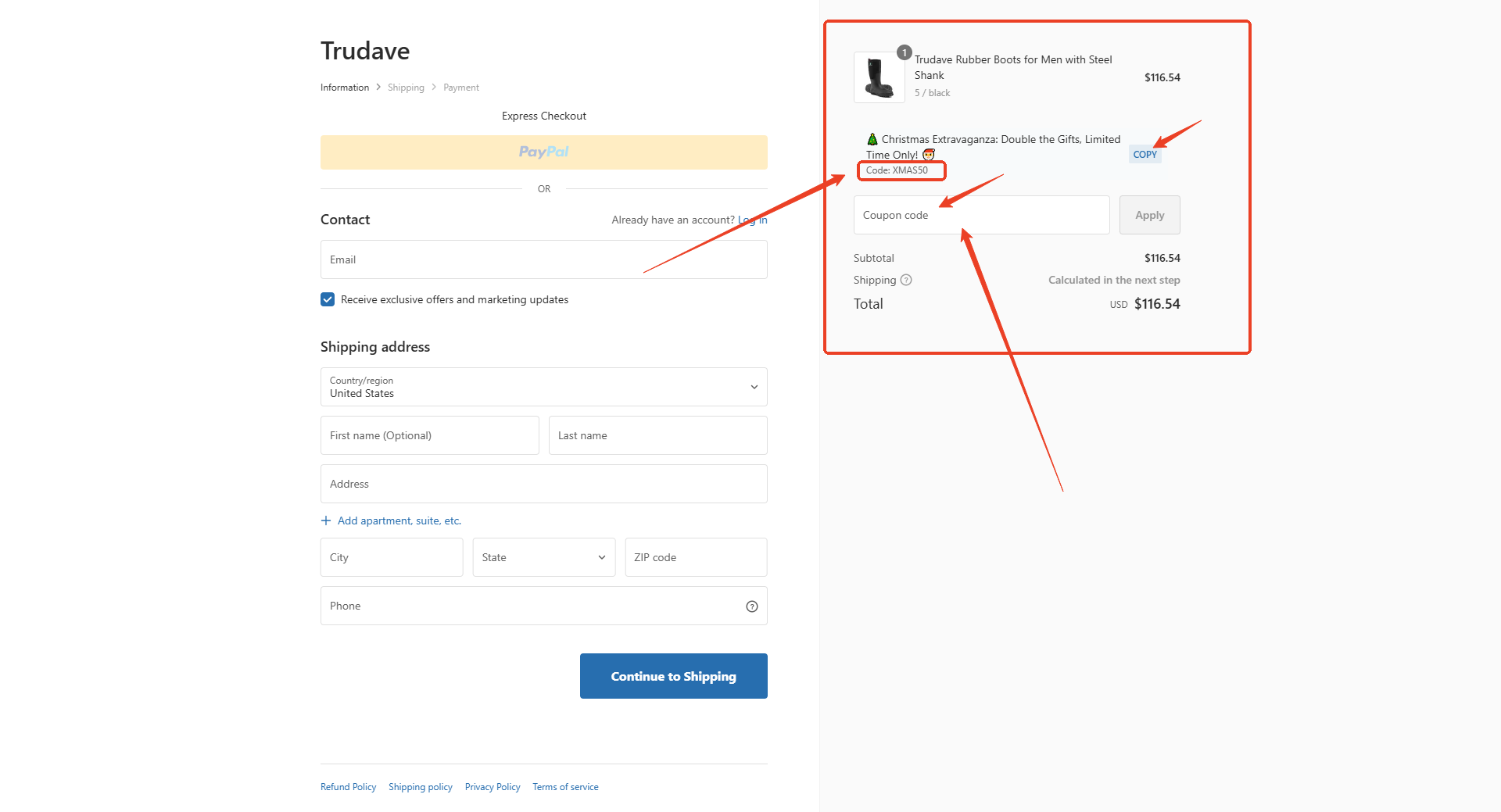Click the Christmas Extravaganza promo text
Screen dimensions: 1501x812
coord(993,147)
